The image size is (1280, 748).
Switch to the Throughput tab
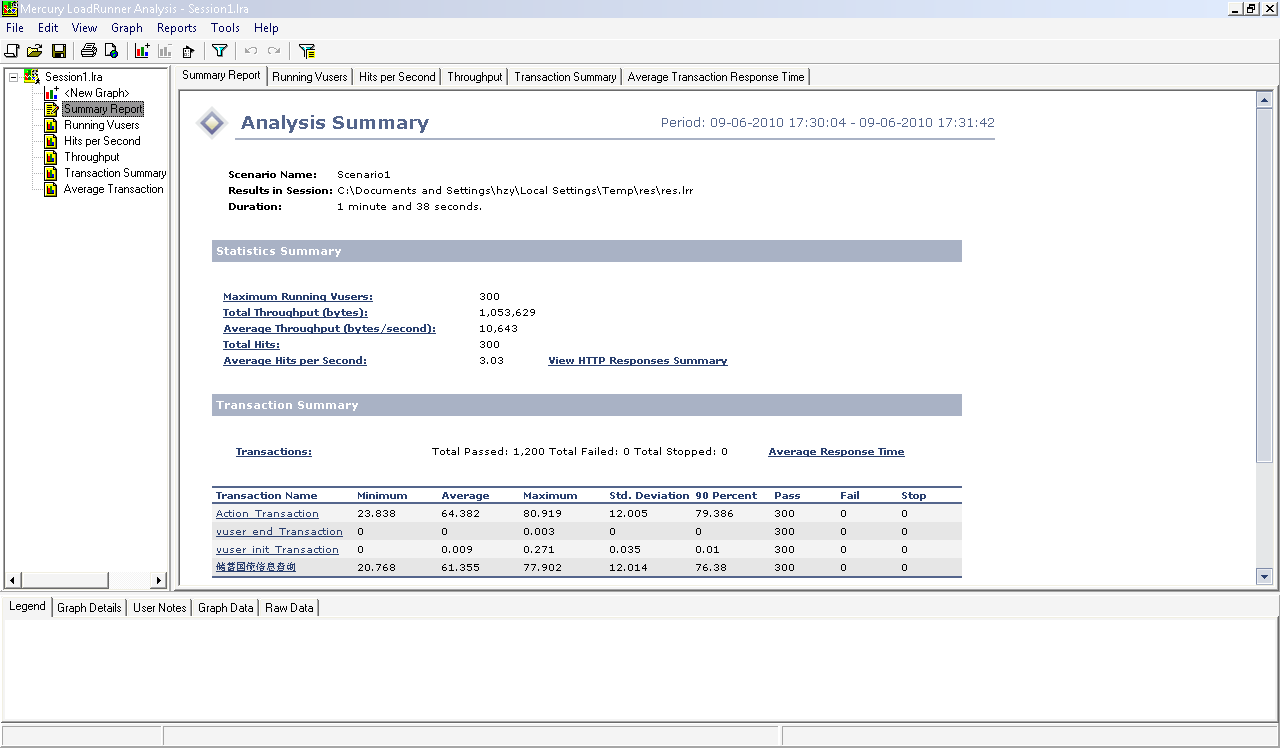(x=475, y=77)
